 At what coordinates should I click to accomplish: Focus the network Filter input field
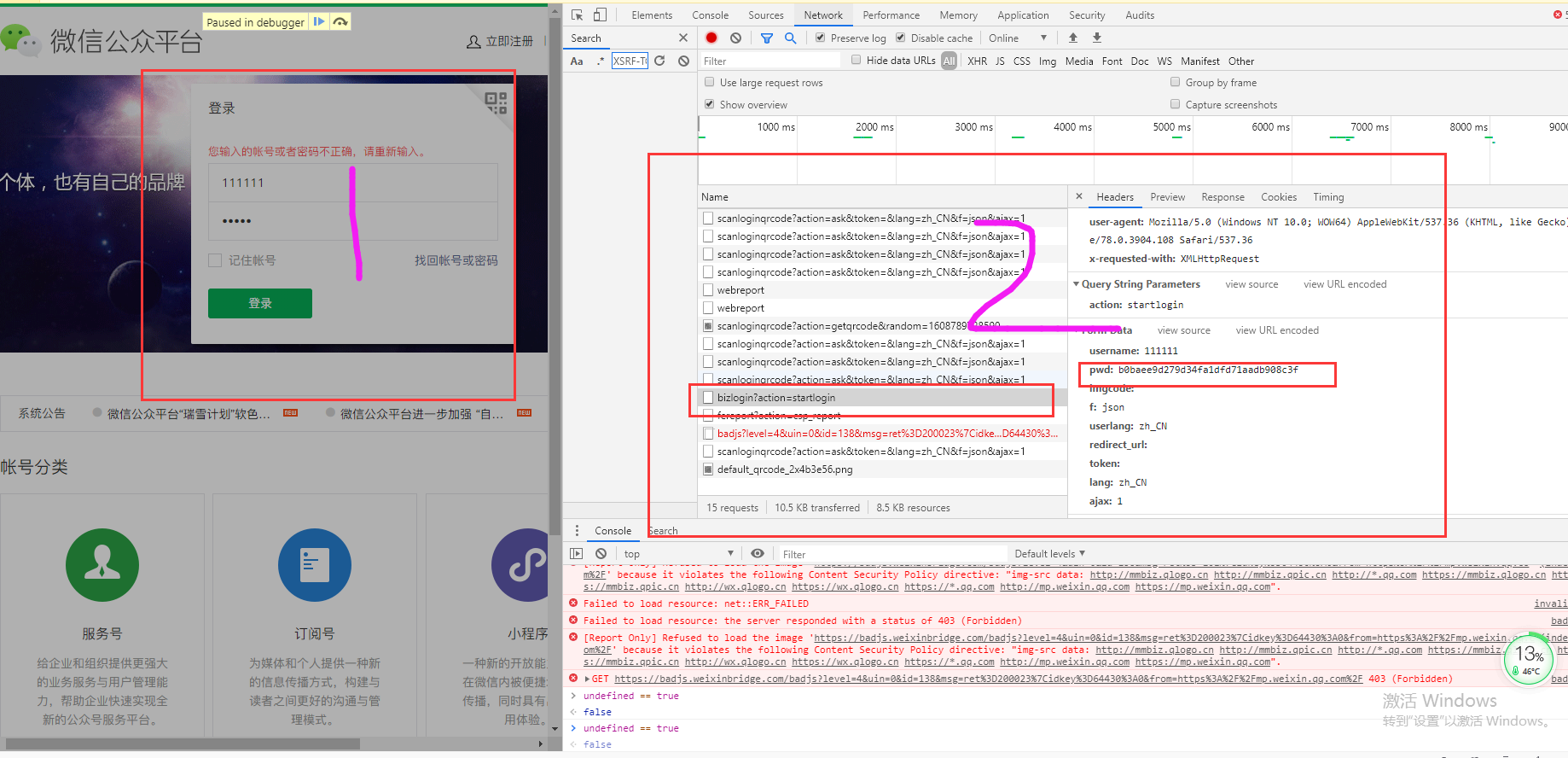771,61
